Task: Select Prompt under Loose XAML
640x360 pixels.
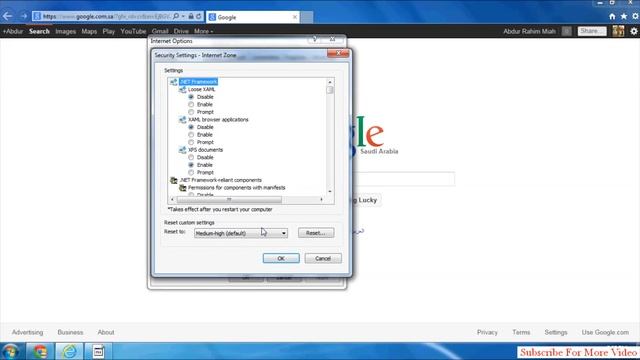Action: (x=191, y=112)
